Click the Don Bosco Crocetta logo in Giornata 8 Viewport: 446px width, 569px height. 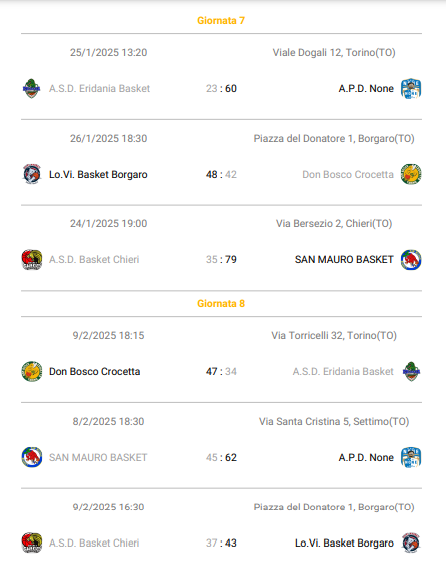click(32, 371)
